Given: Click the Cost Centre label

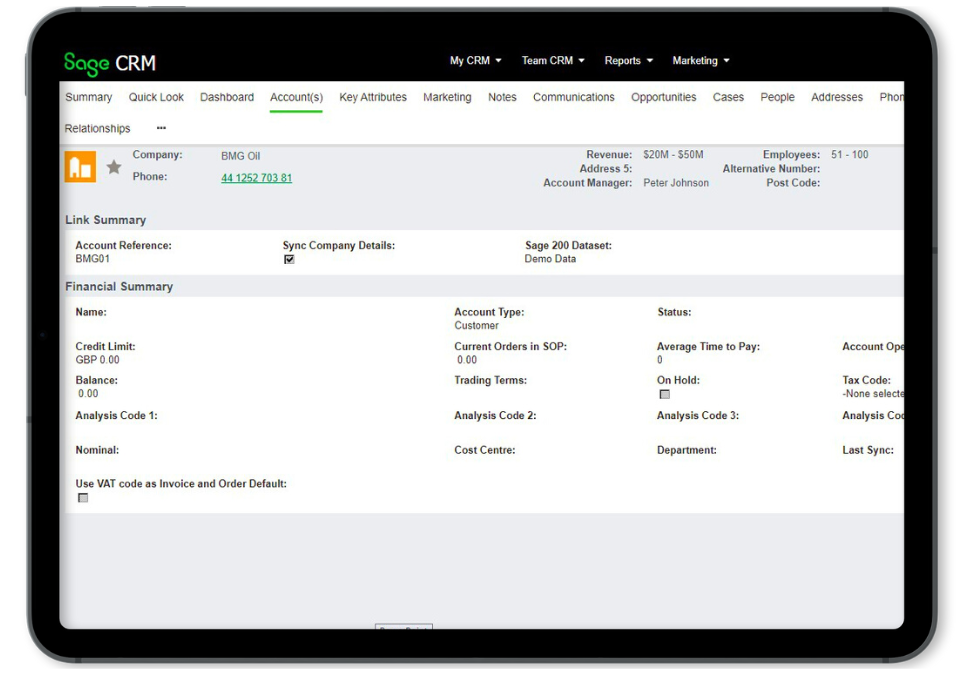Looking at the screenshot, I should (x=485, y=450).
